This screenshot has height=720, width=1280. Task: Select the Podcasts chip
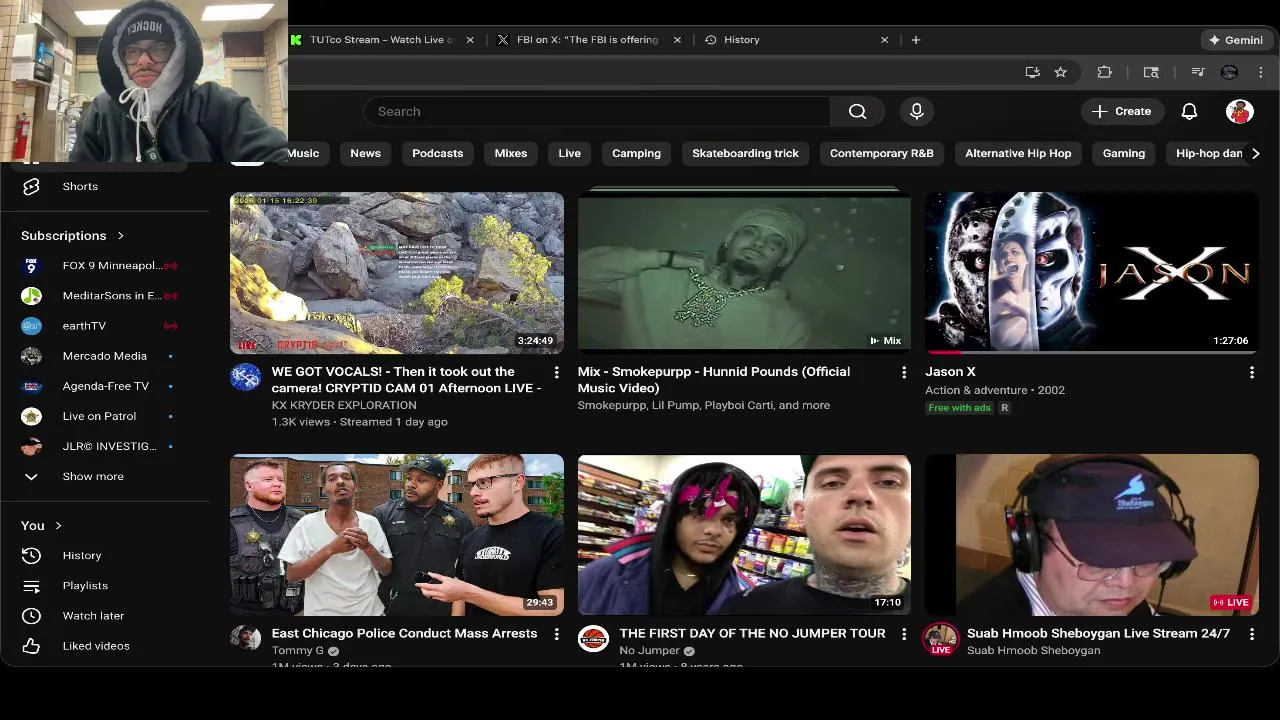click(438, 153)
